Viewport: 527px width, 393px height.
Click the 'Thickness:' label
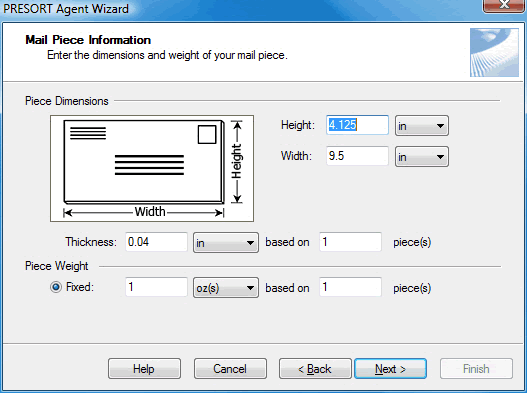coord(91,242)
